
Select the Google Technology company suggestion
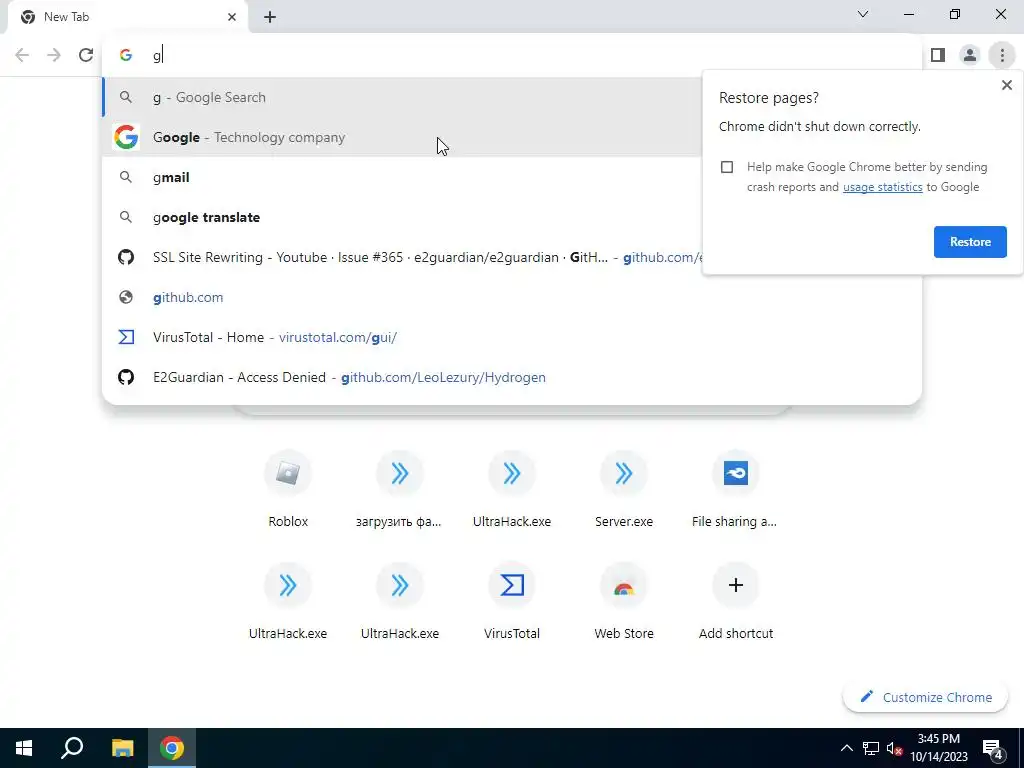[x=402, y=137]
